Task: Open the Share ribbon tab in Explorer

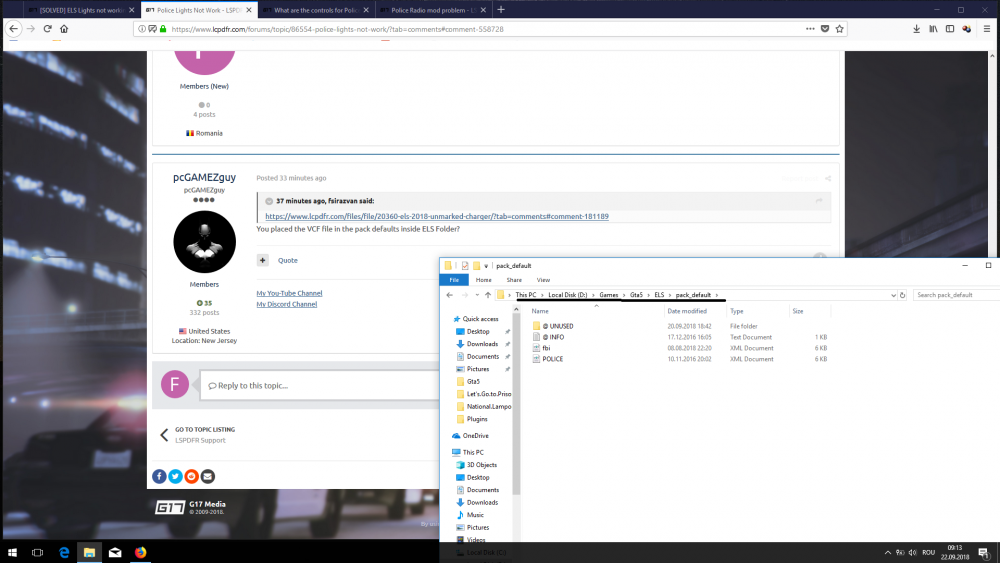Action: click(514, 280)
